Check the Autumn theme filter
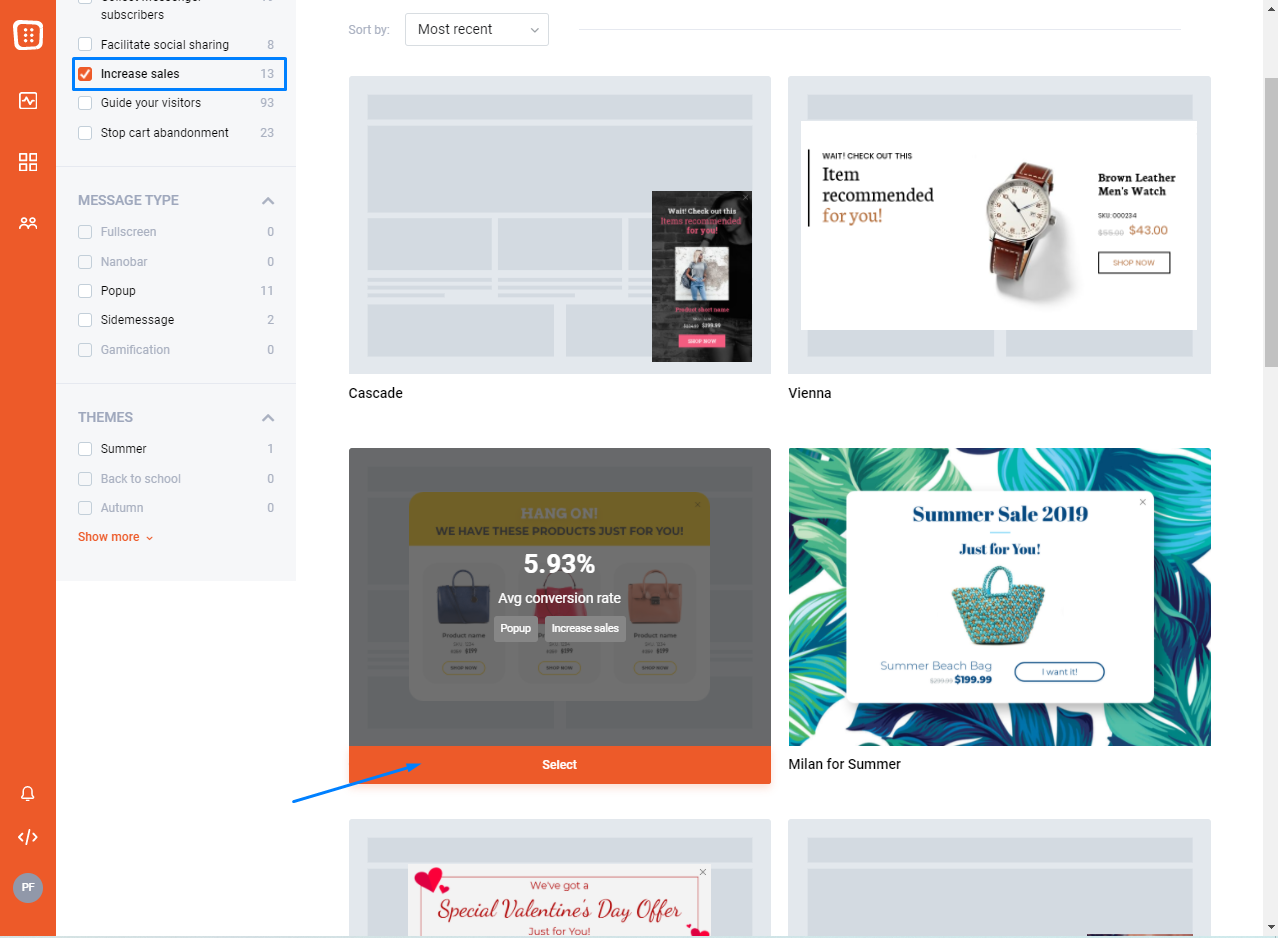 pos(85,508)
